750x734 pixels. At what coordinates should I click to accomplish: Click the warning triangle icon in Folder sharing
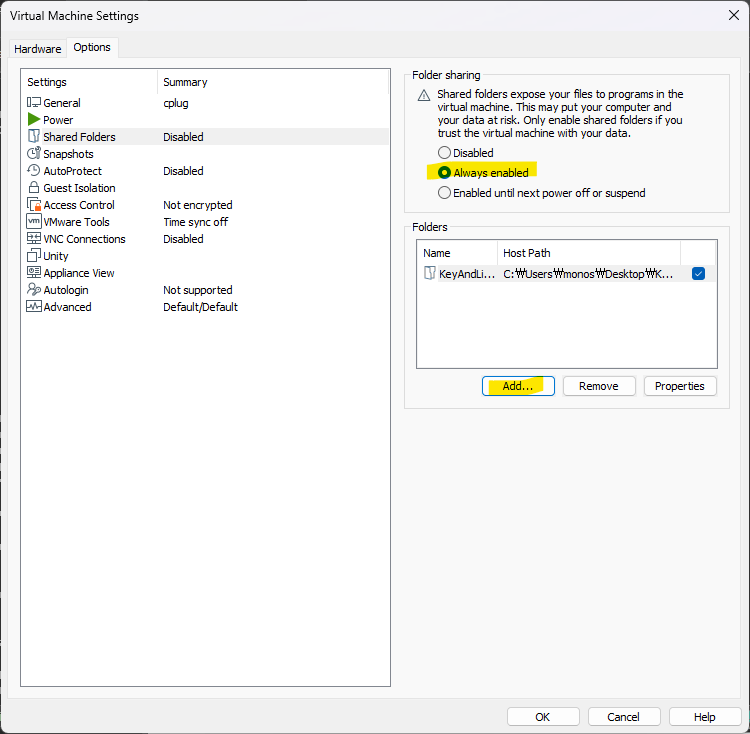coord(424,95)
